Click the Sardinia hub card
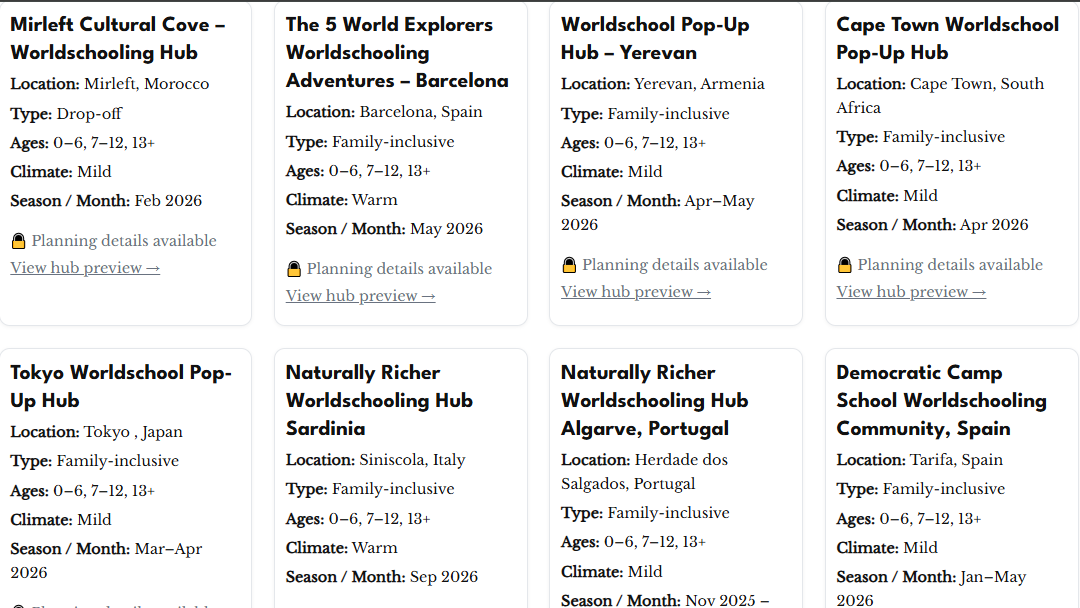This screenshot has height=608, width=1080. tap(400, 480)
